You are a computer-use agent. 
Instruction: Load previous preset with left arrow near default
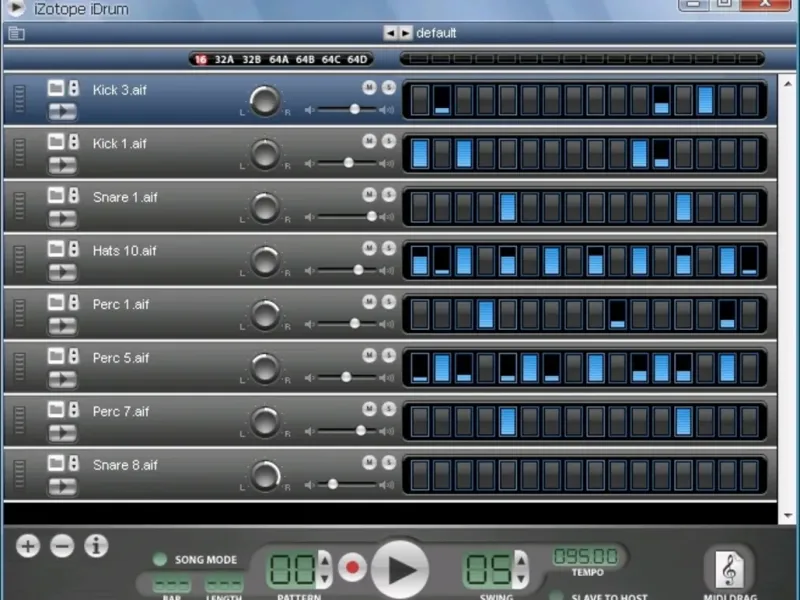click(390, 33)
